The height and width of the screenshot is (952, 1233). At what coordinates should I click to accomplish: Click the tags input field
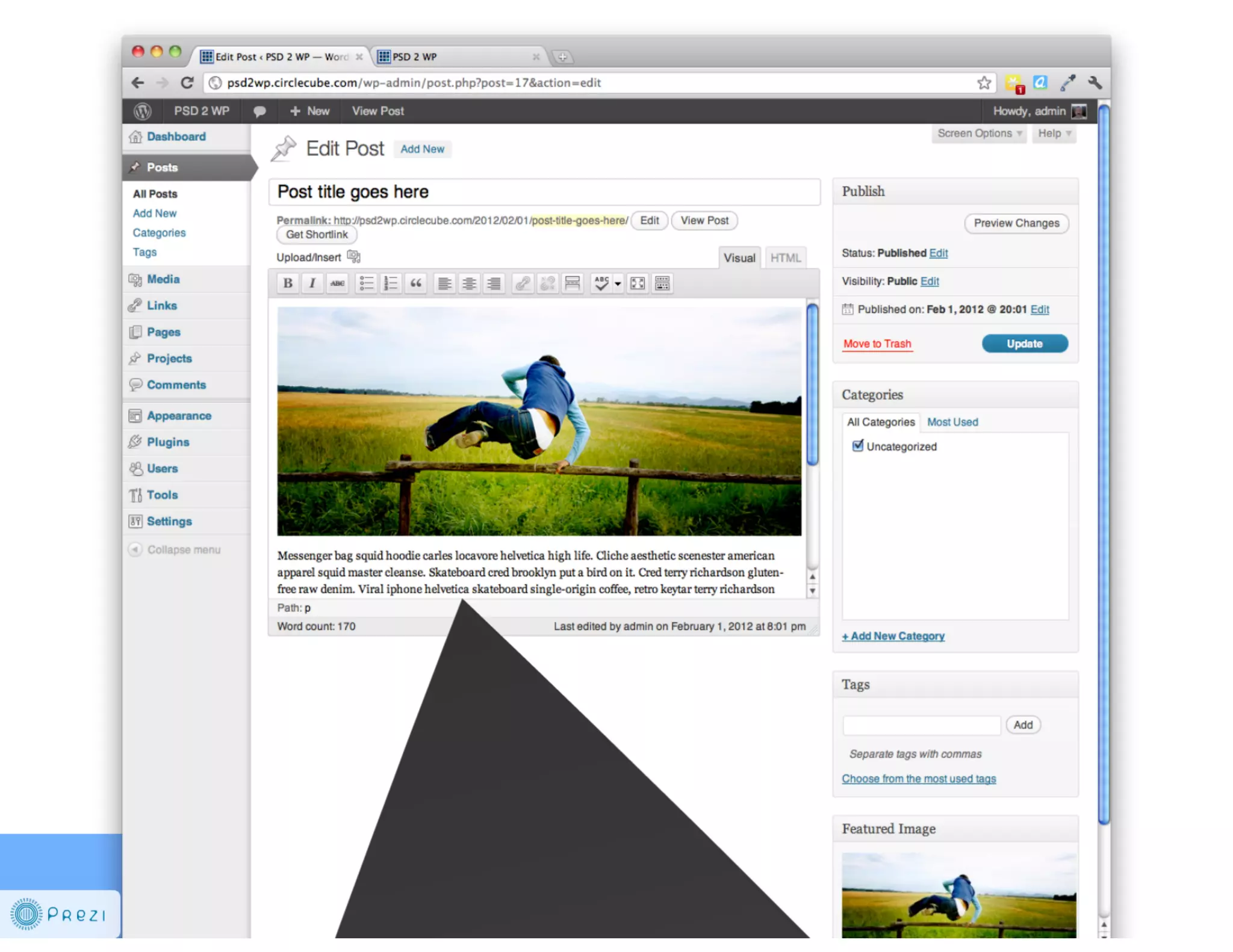coord(921,725)
